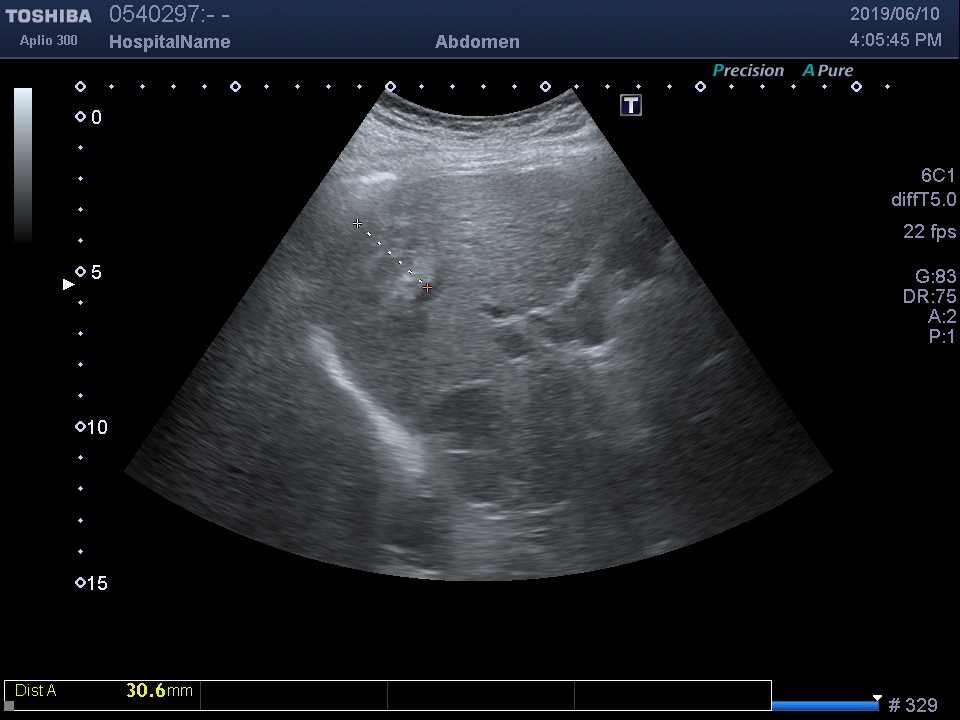Click the depth marker labeled 10
Image resolution: width=960 pixels, height=720 pixels.
(81, 428)
